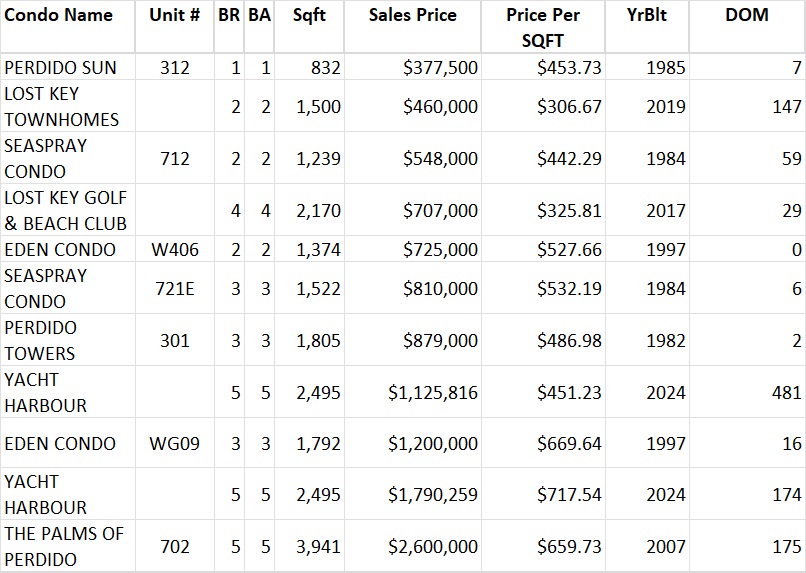This screenshot has height=573, width=806.
Task: Select the PERDIDO TOWERS name cell
Action: pos(40,340)
